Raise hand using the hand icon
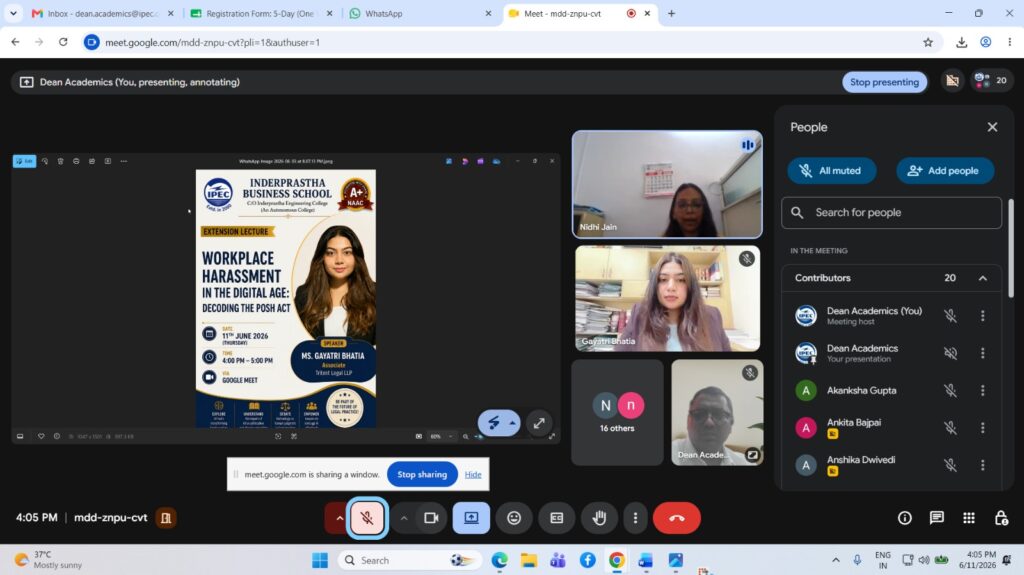1024x575 pixels. click(x=599, y=518)
